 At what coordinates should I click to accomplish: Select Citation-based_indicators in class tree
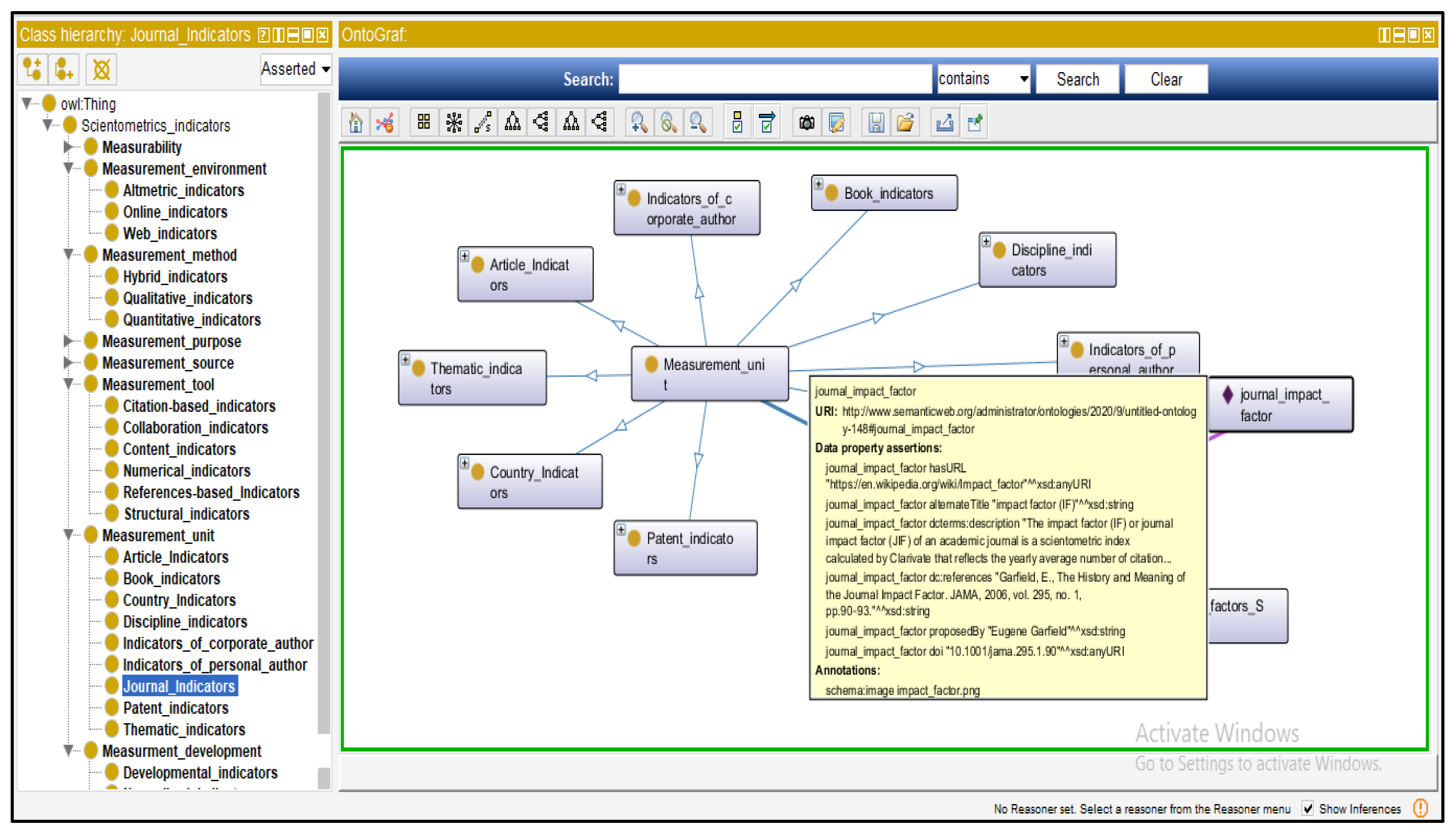[x=198, y=407]
